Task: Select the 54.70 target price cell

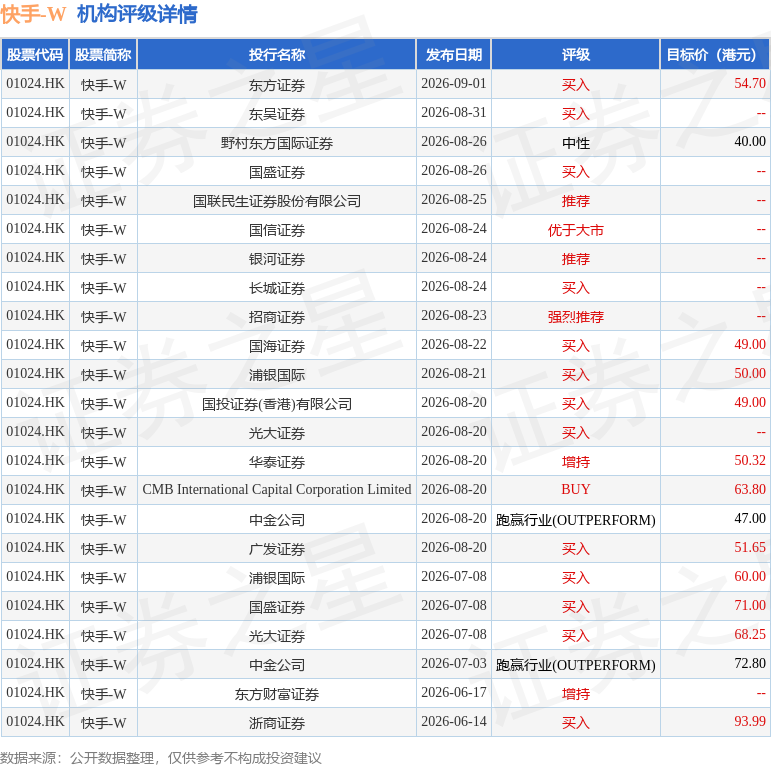Action: (750, 84)
